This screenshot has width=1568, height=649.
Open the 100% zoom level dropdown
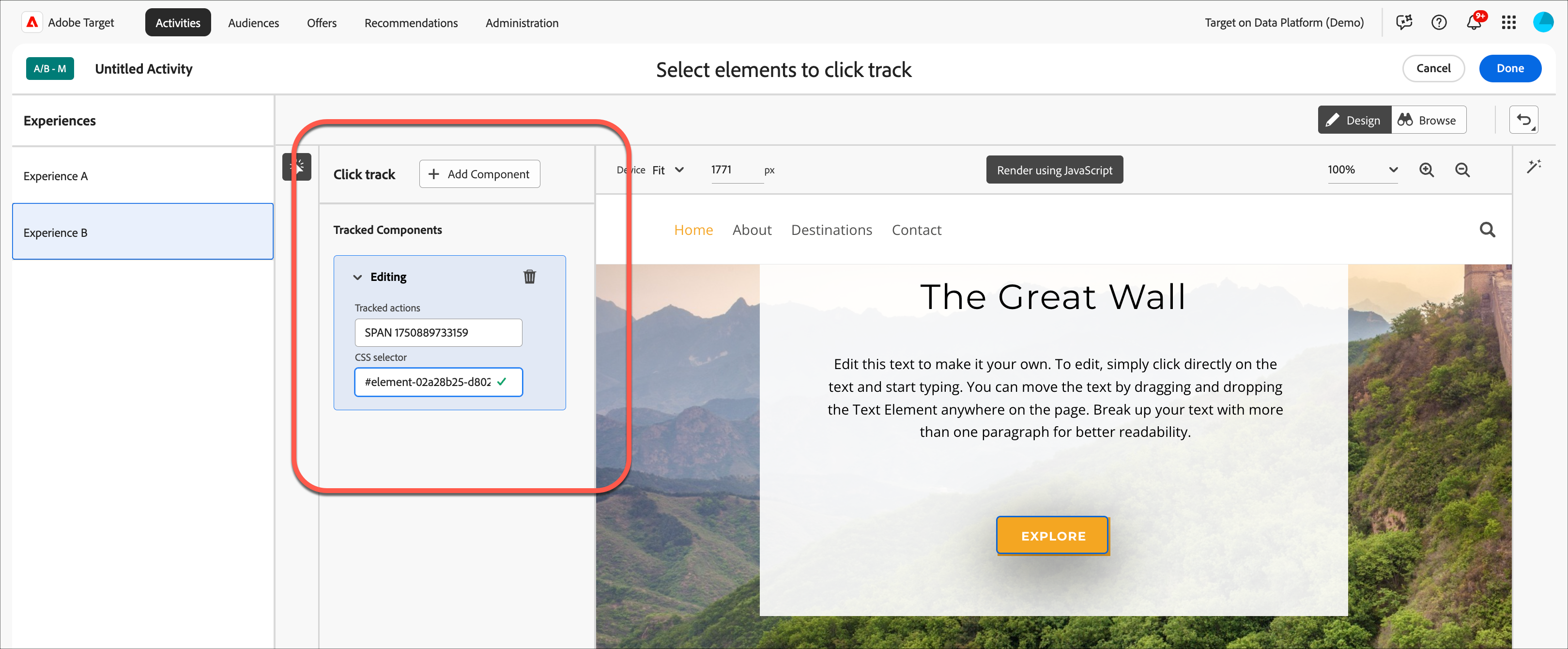[1362, 170]
